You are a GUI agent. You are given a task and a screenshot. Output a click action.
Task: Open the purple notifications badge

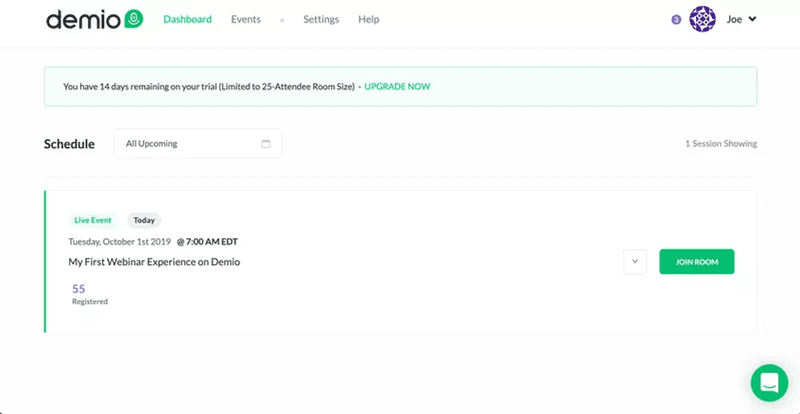point(677,19)
